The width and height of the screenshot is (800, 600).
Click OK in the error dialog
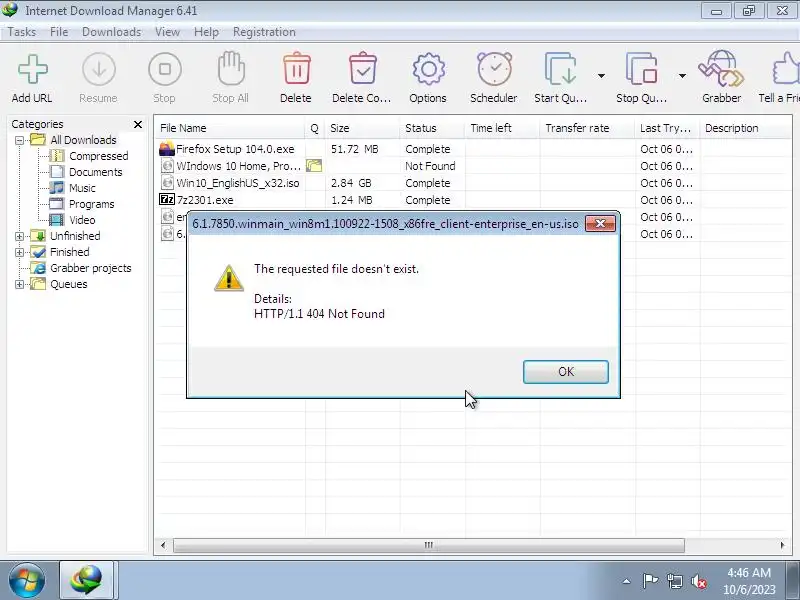point(566,372)
